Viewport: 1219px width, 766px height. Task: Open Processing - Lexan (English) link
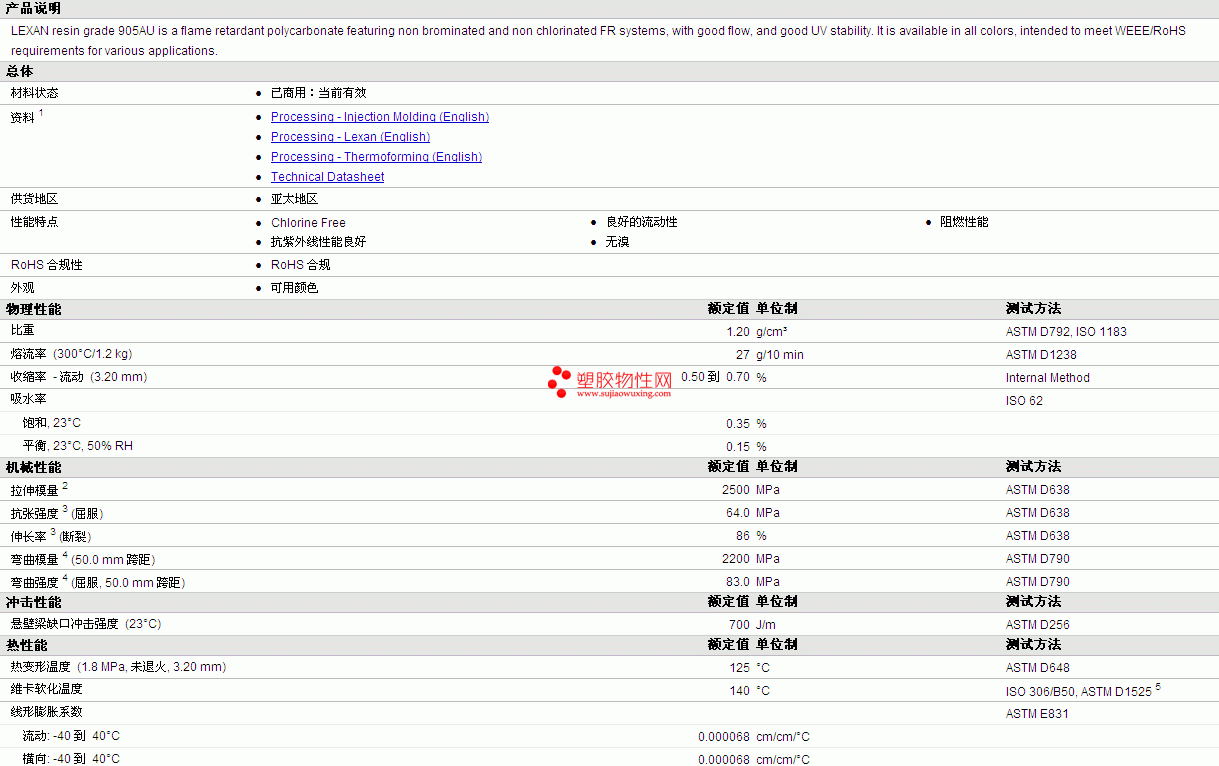(350, 137)
